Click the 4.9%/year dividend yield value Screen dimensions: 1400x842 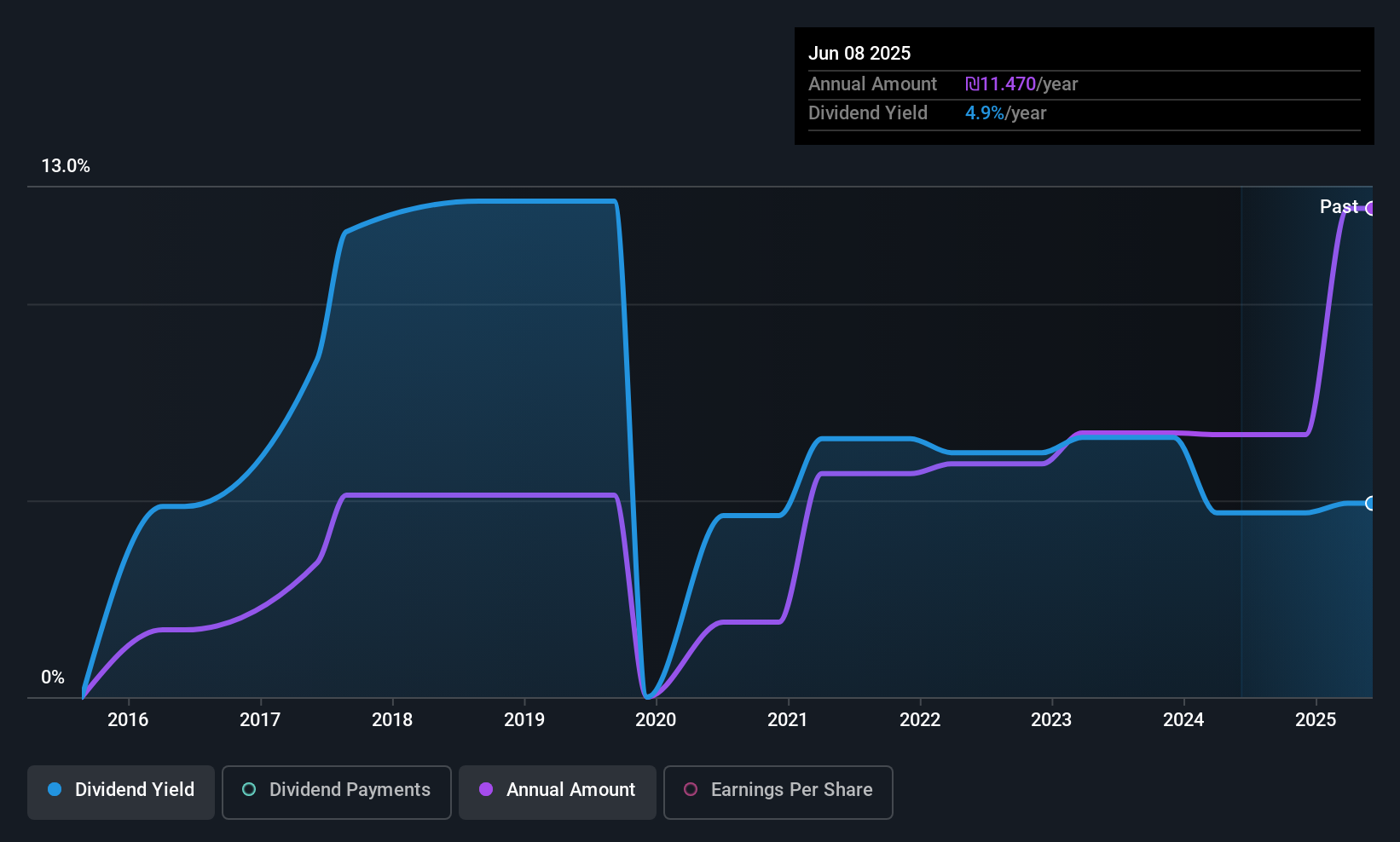click(x=1005, y=112)
